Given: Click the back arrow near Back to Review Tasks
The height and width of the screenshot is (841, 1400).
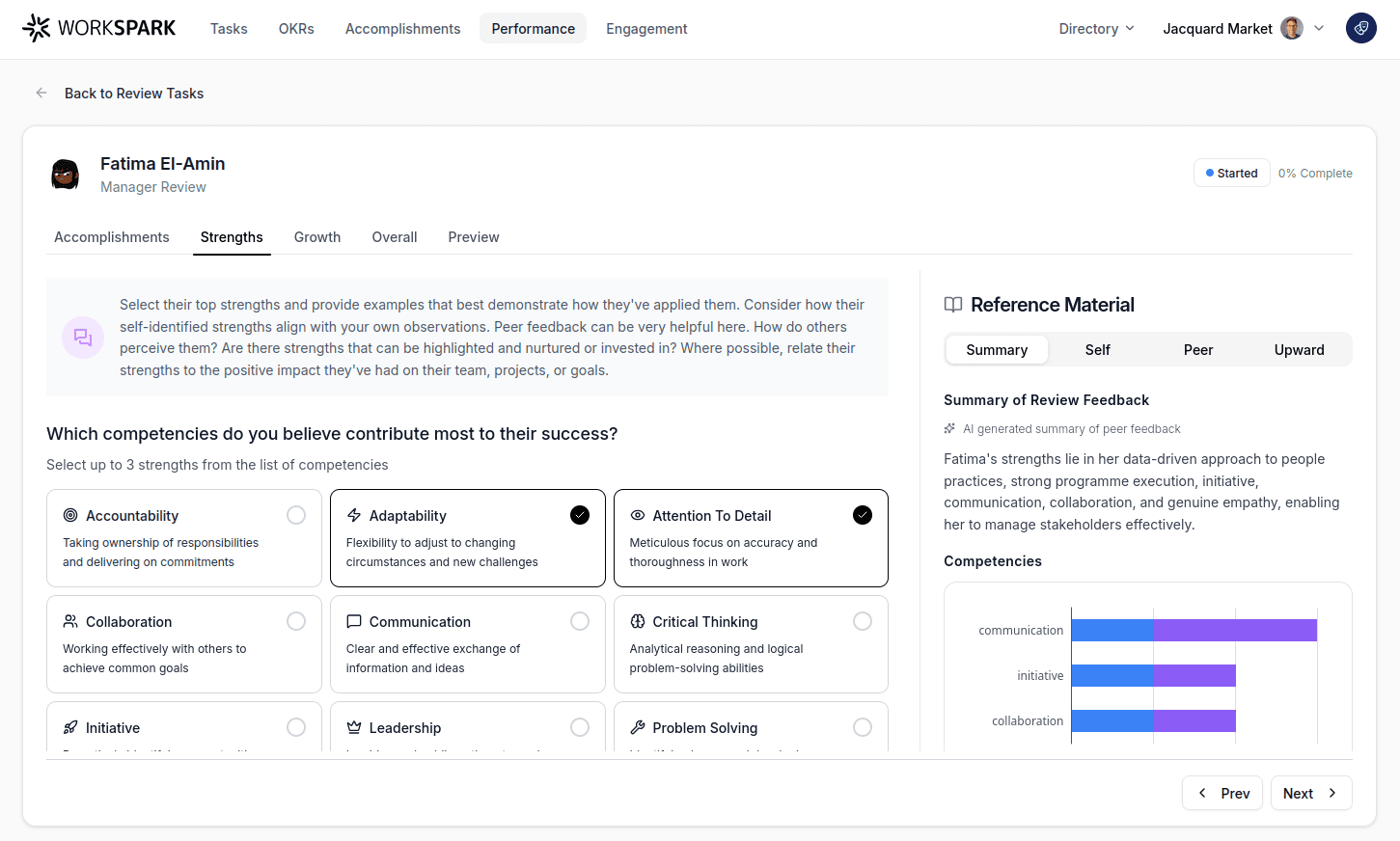Looking at the screenshot, I should (41, 93).
